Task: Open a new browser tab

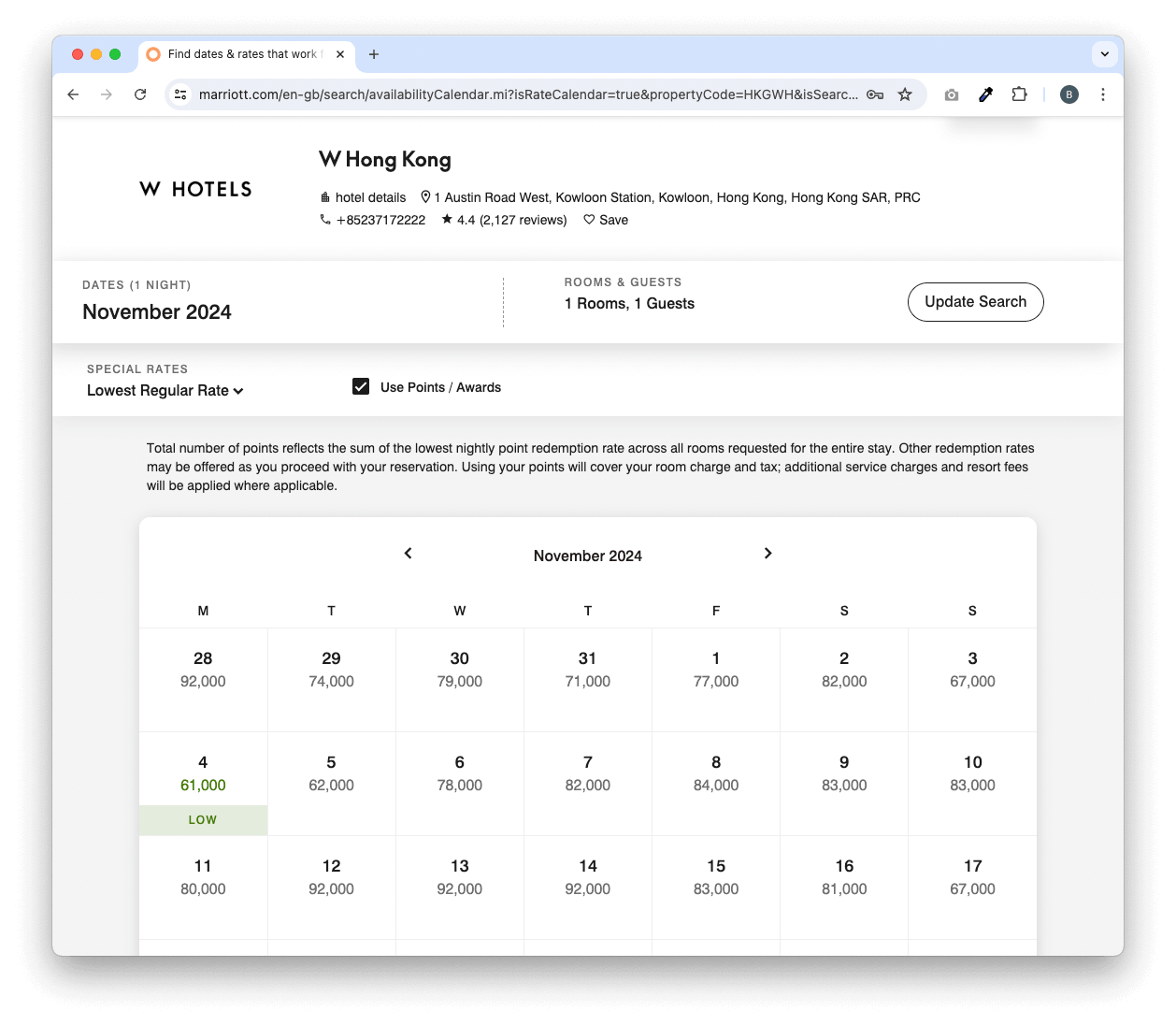Action: (x=374, y=54)
